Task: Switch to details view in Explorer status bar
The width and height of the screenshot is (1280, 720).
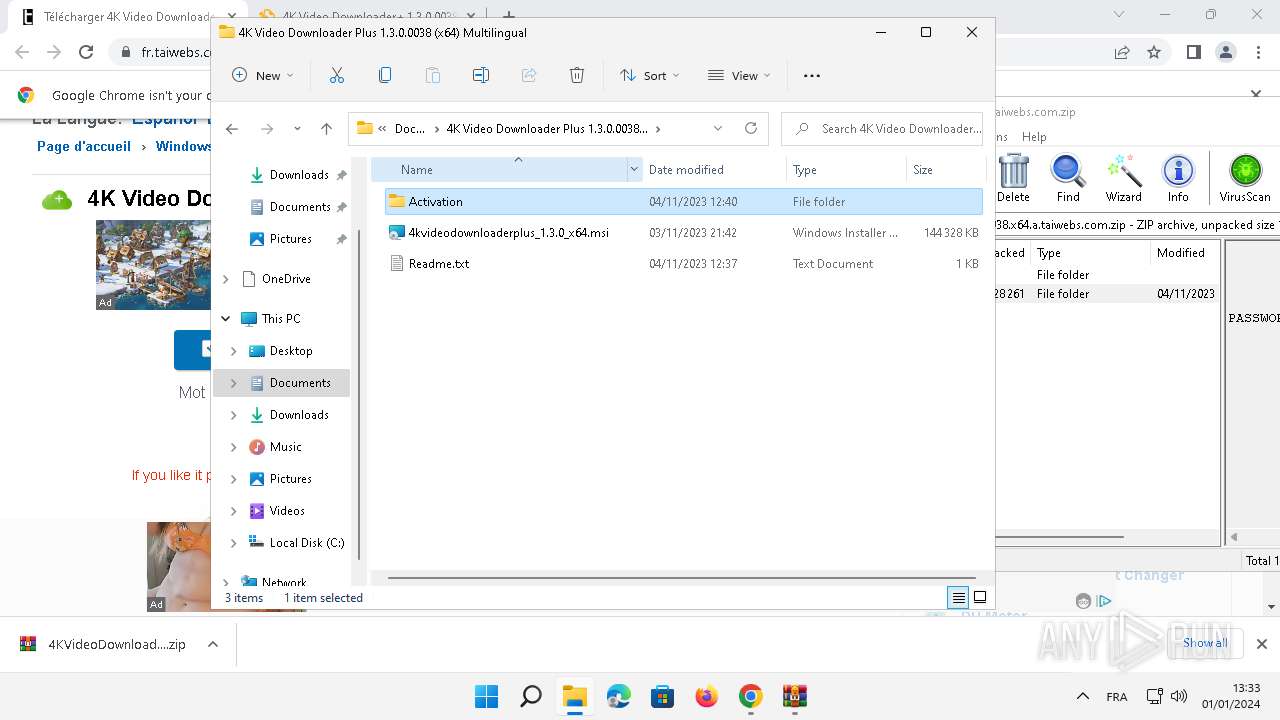Action: coord(958,598)
